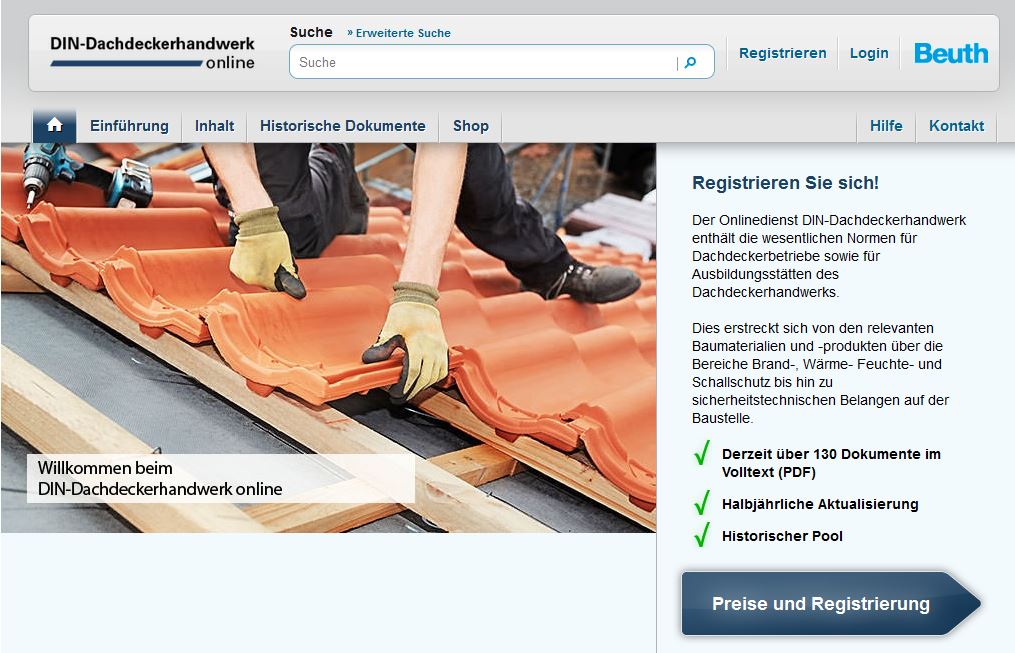Click the roofer hero banner image
Viewport: 1015px width, 653px height.
click(x=328, y=338)
